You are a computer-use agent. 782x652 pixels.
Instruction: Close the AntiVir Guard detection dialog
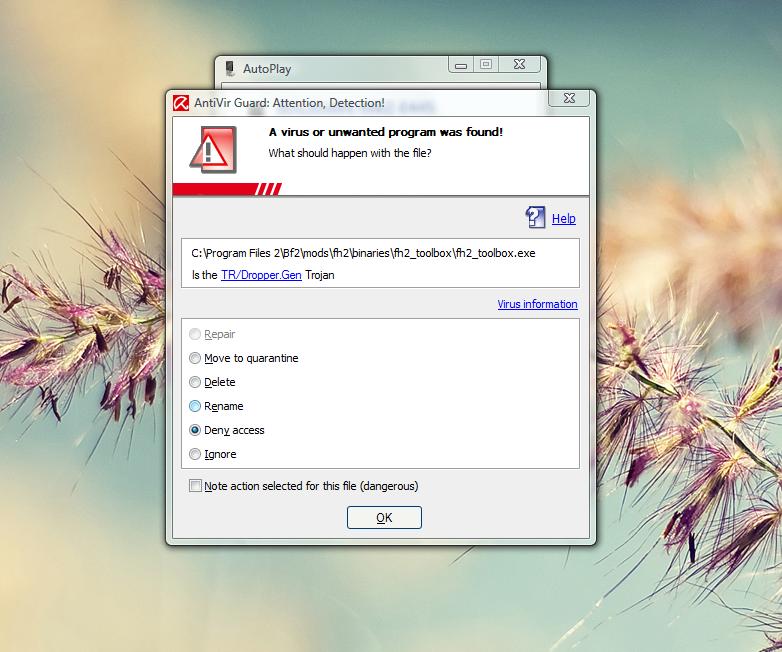tap(569, 98)
